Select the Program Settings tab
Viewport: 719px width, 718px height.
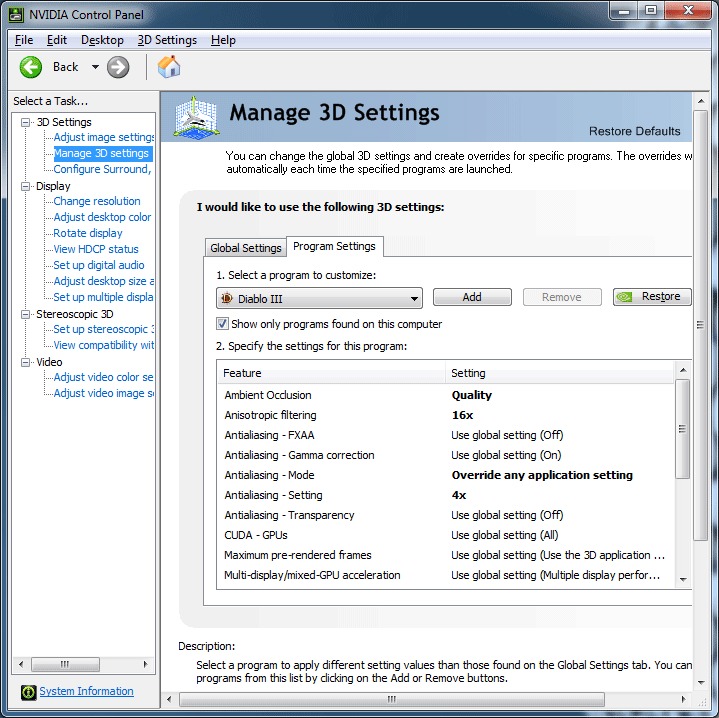[x=334, y=246]
